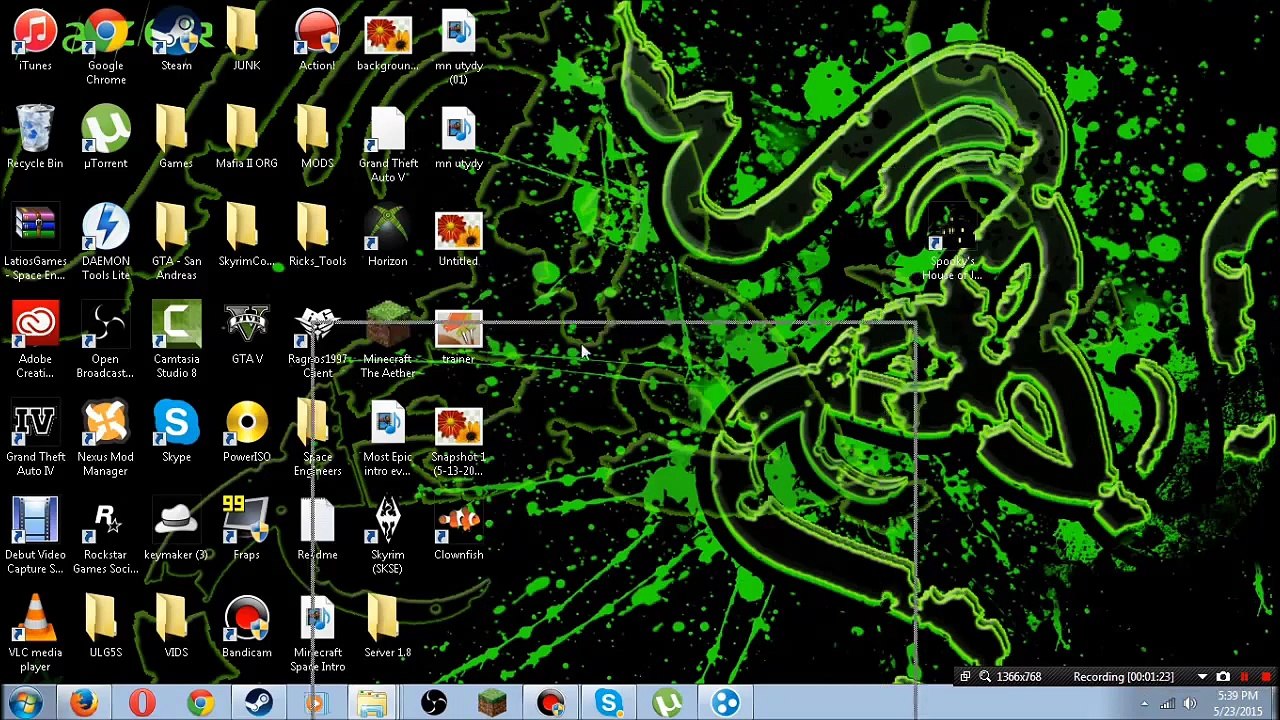Select the Open Broadcaster desktop shortcut

105,341
